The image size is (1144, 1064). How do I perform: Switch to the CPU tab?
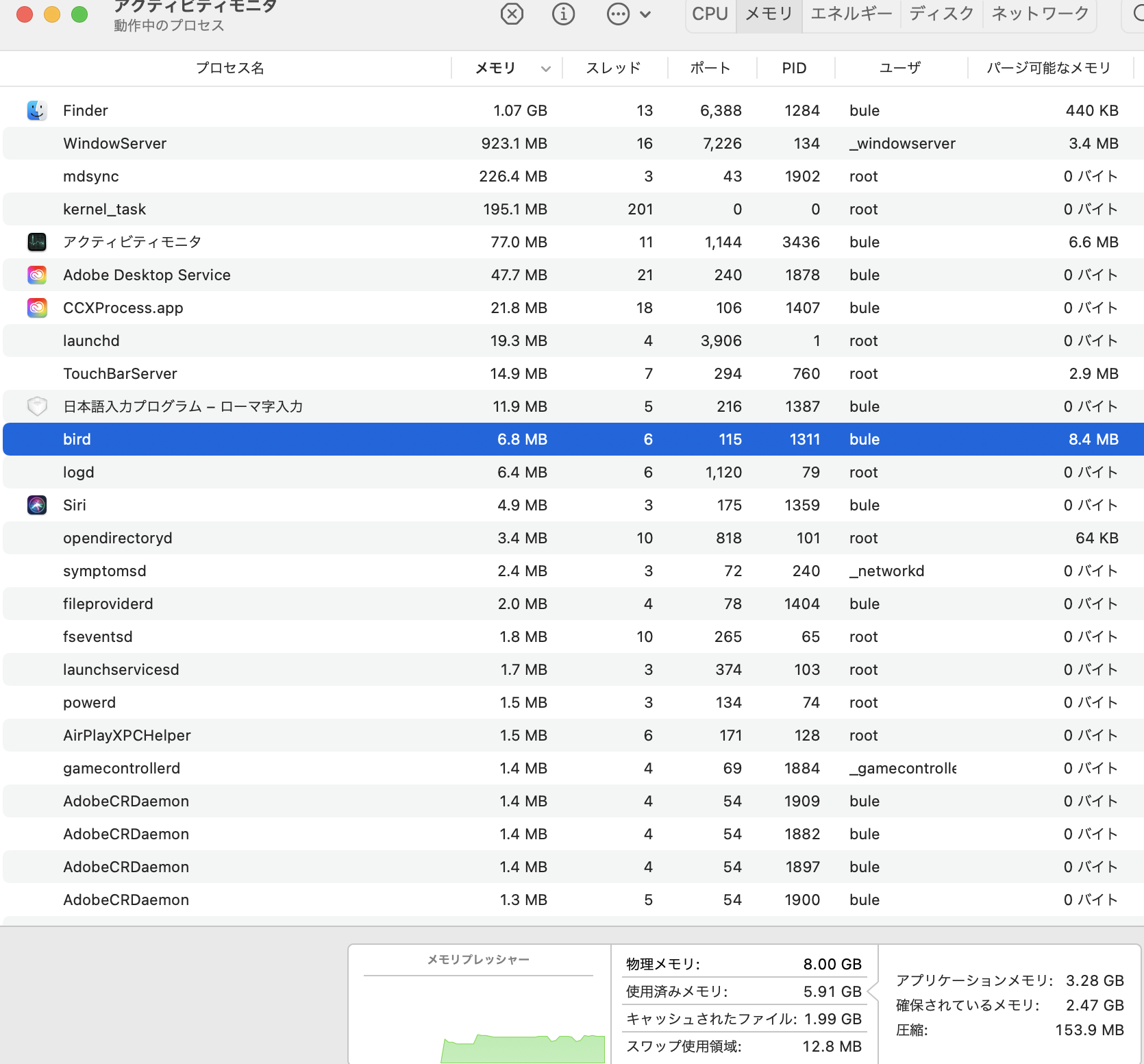[x=710, y=14]
